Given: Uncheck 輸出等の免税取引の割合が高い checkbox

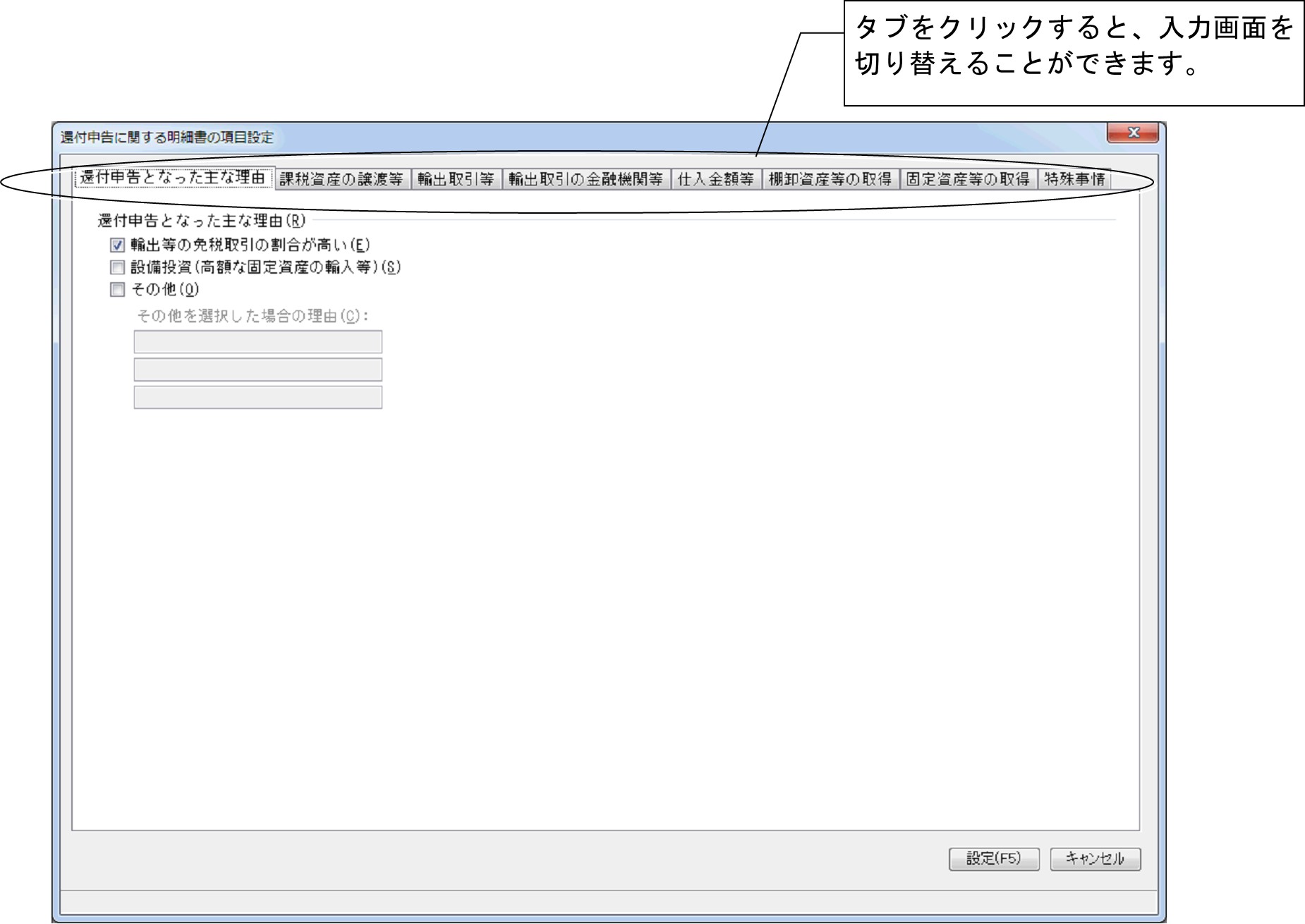Looking at the screenshot, I should (117, 245).
